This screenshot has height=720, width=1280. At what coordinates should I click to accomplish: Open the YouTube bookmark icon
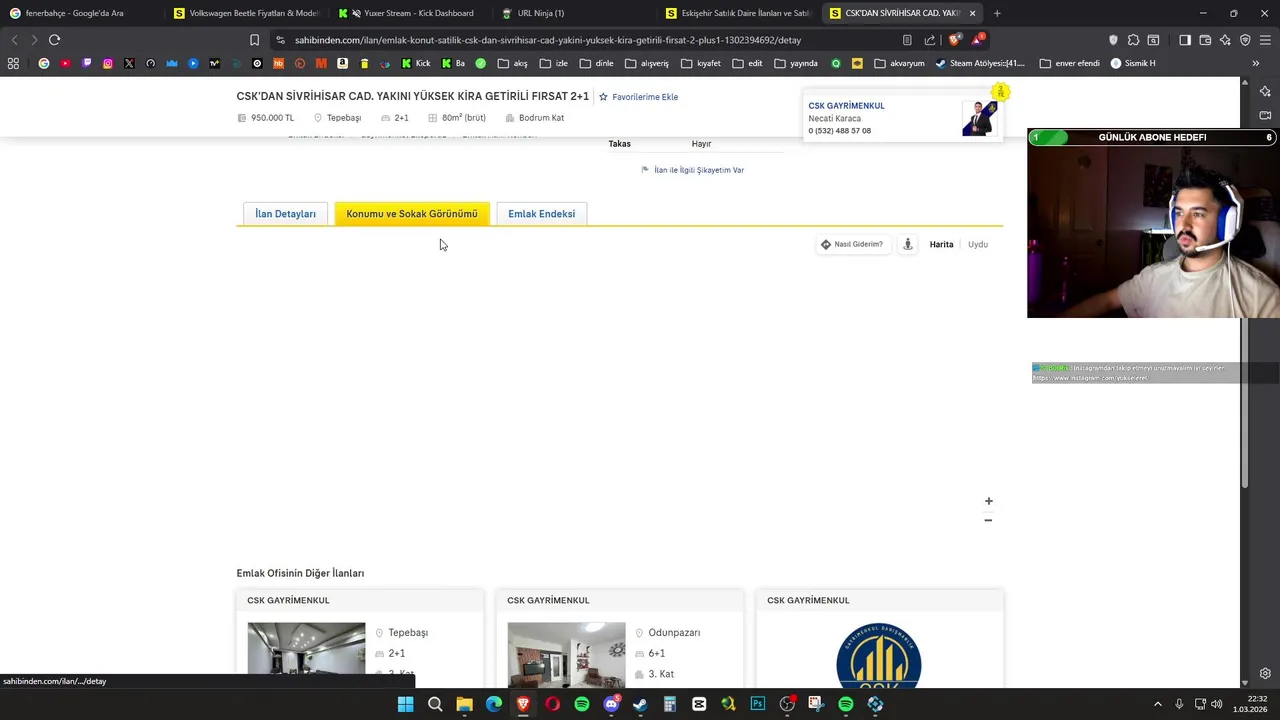(x=65, y=63)
